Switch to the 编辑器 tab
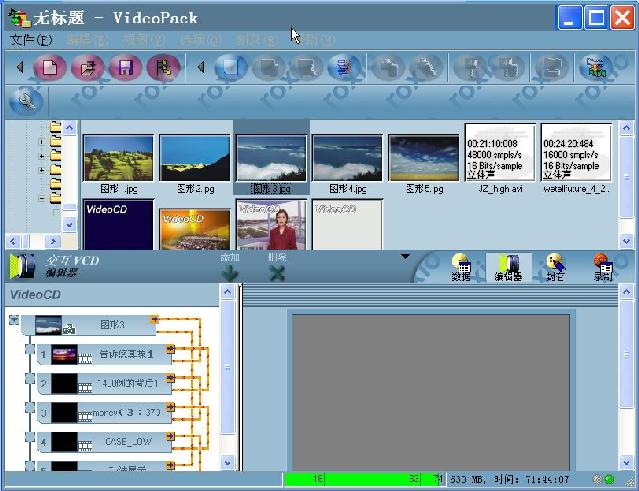 point(510,268)
